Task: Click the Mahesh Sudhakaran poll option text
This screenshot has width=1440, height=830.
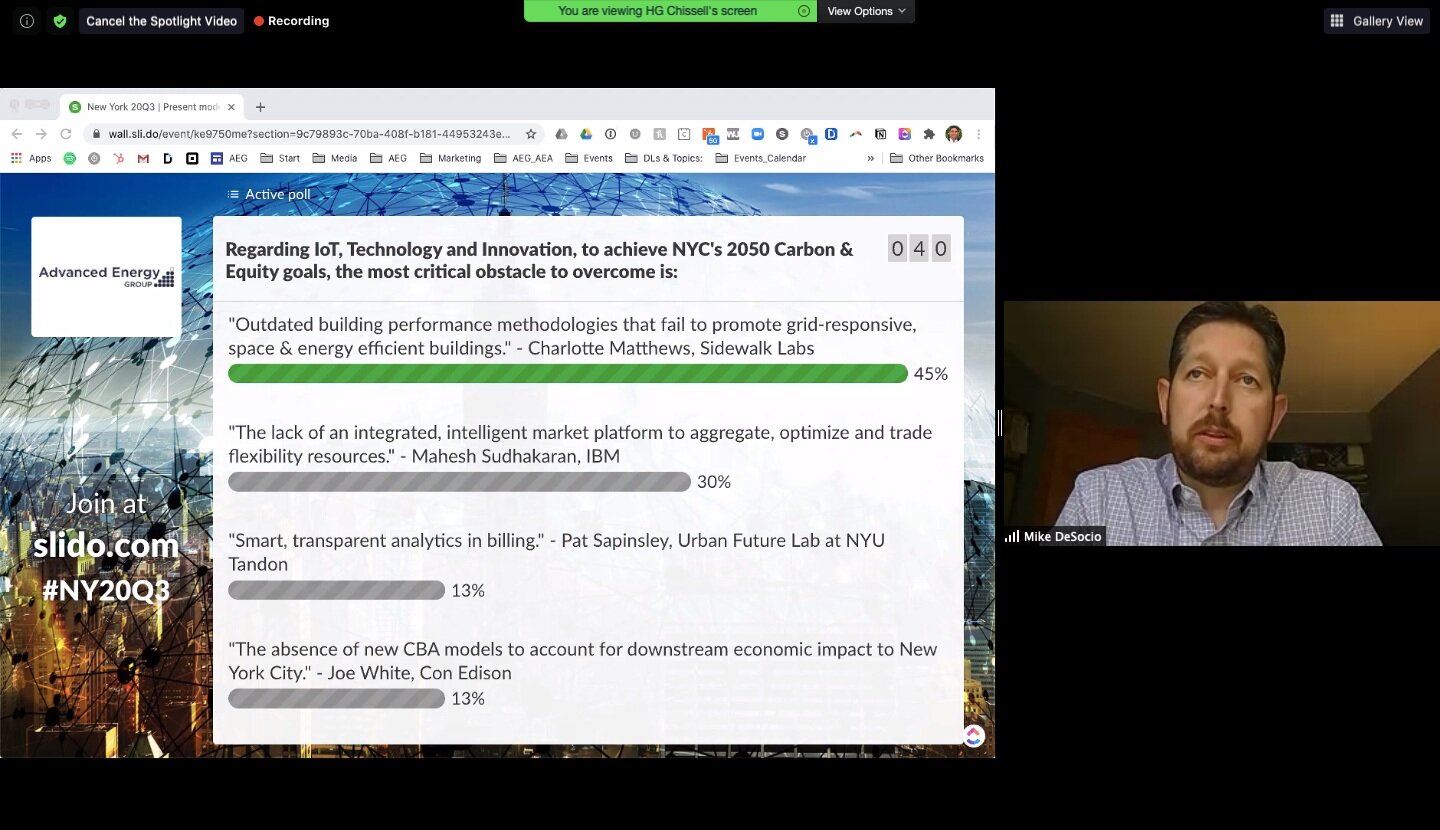Action: point(580,444)
